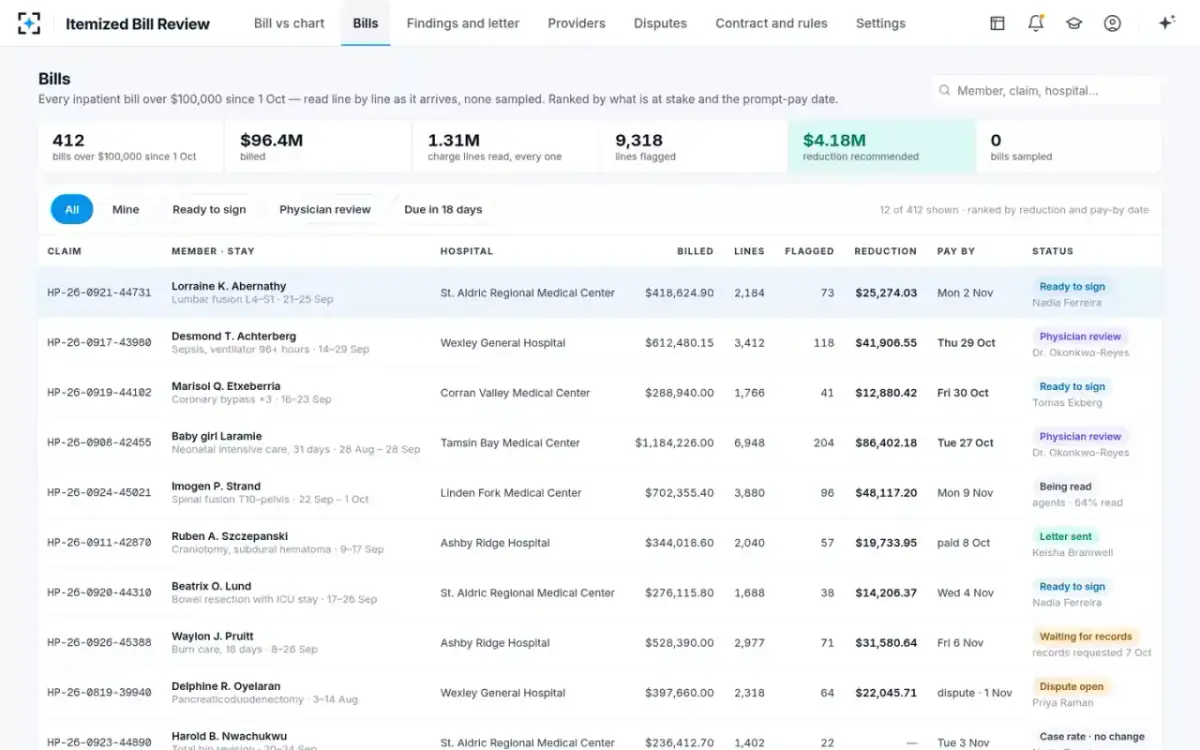This screenshot has width=1200, height=750.
Task: Sort by the Pay By column header
Action: click(x=956, y=251)
